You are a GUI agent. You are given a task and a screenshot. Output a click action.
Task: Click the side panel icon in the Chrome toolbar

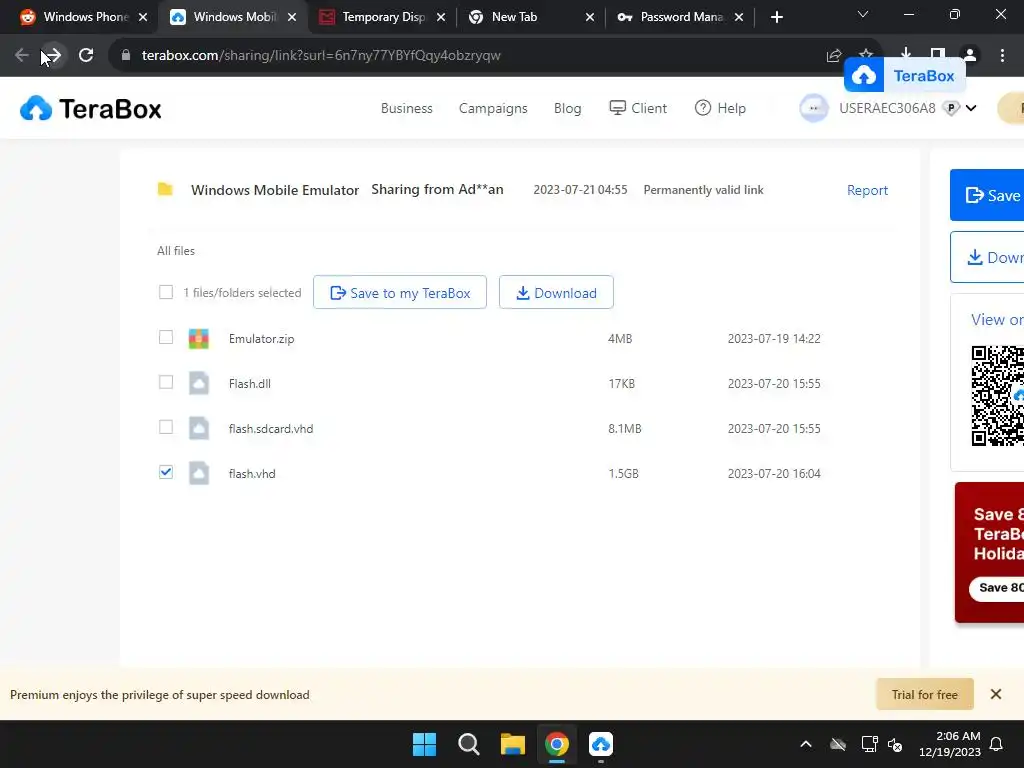tap(938, 52)
